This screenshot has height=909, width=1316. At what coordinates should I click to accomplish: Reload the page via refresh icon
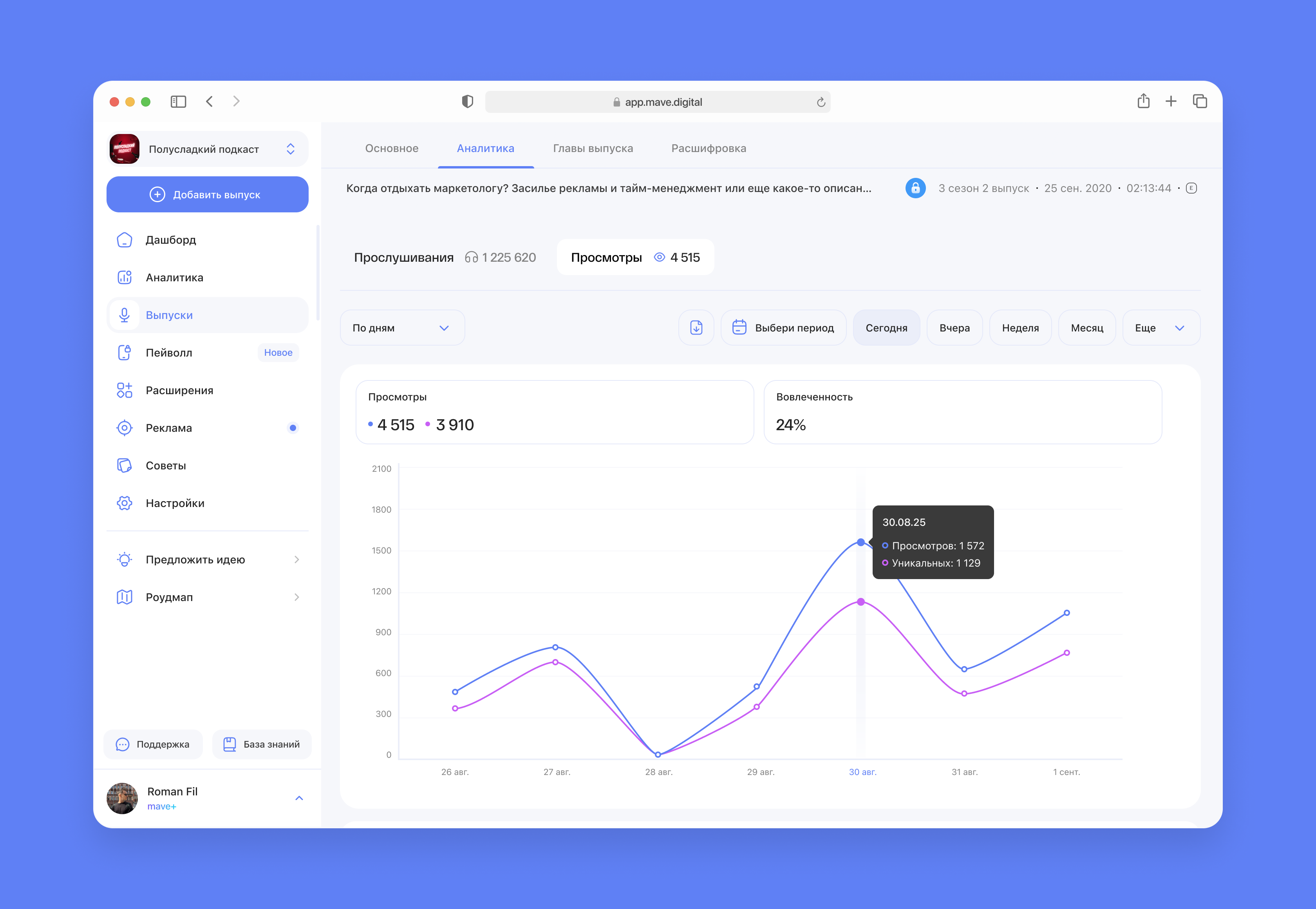point(821,102)
